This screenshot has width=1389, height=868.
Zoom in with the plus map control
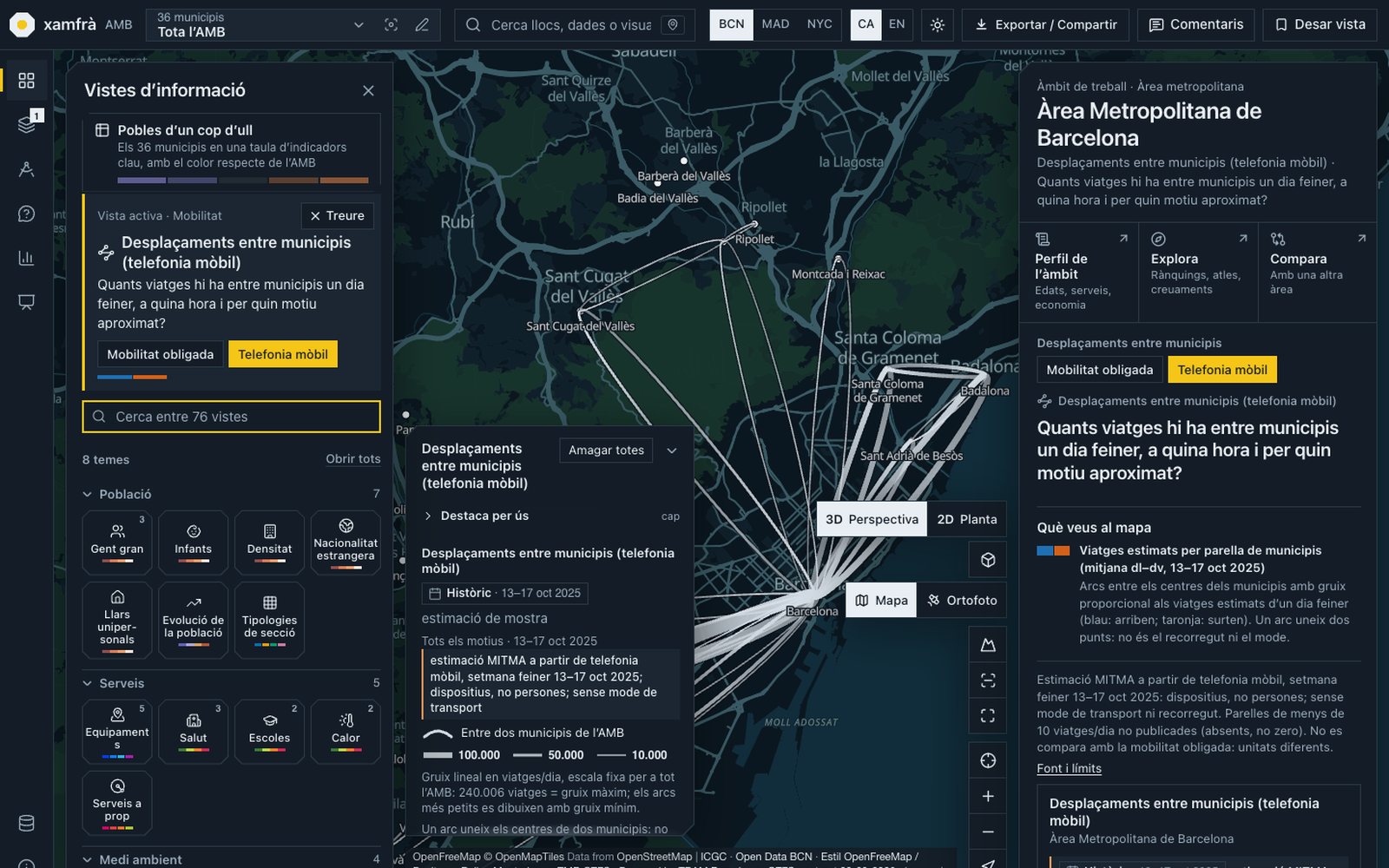988,796
